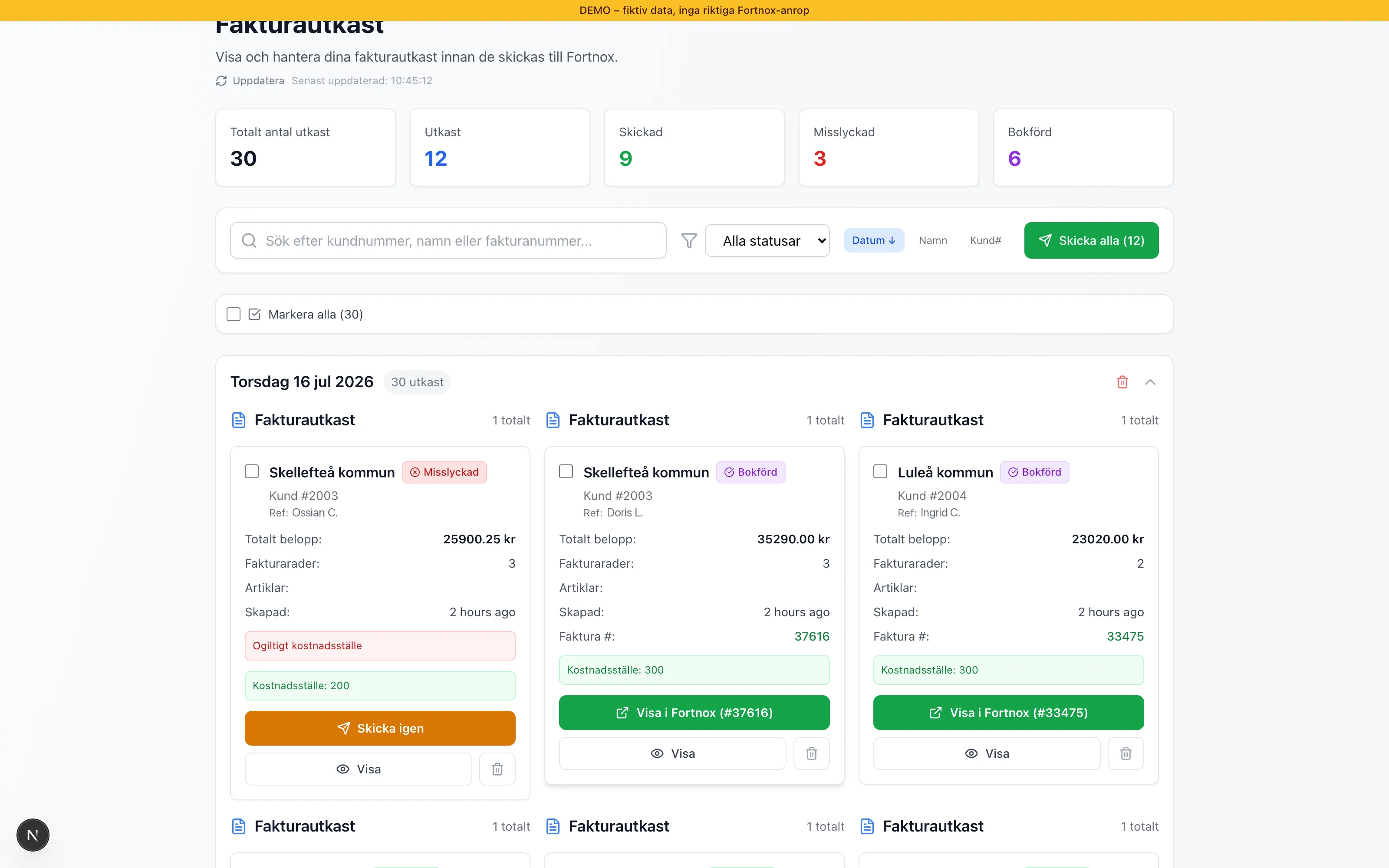Click the document icon above Luleå kommun card
The image size is (1389, 868).
coord(867,420)
